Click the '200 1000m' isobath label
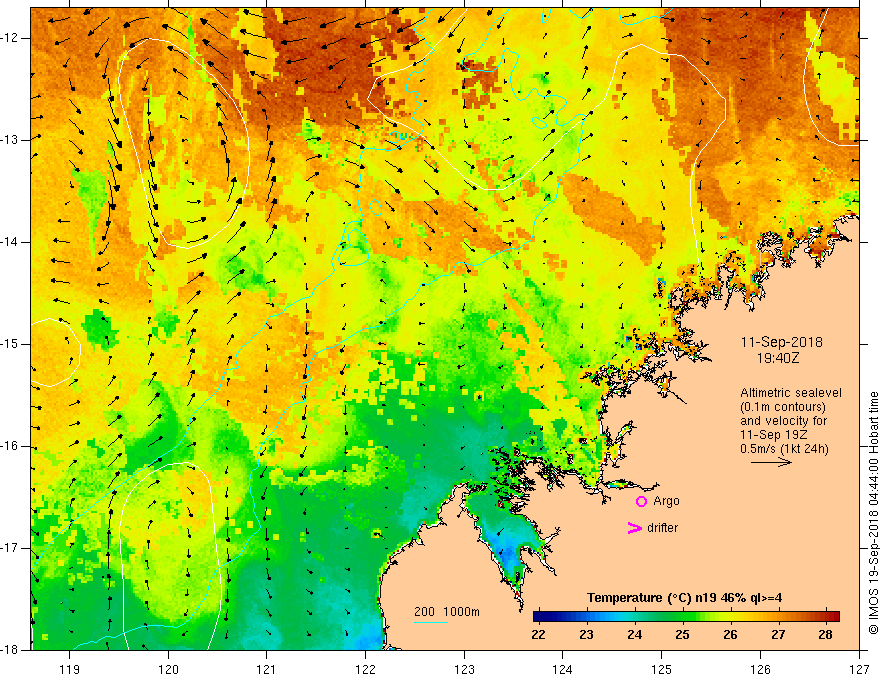The height and width of the screenshot is (680, 880). pyautogui.click(x=447, y=612)
